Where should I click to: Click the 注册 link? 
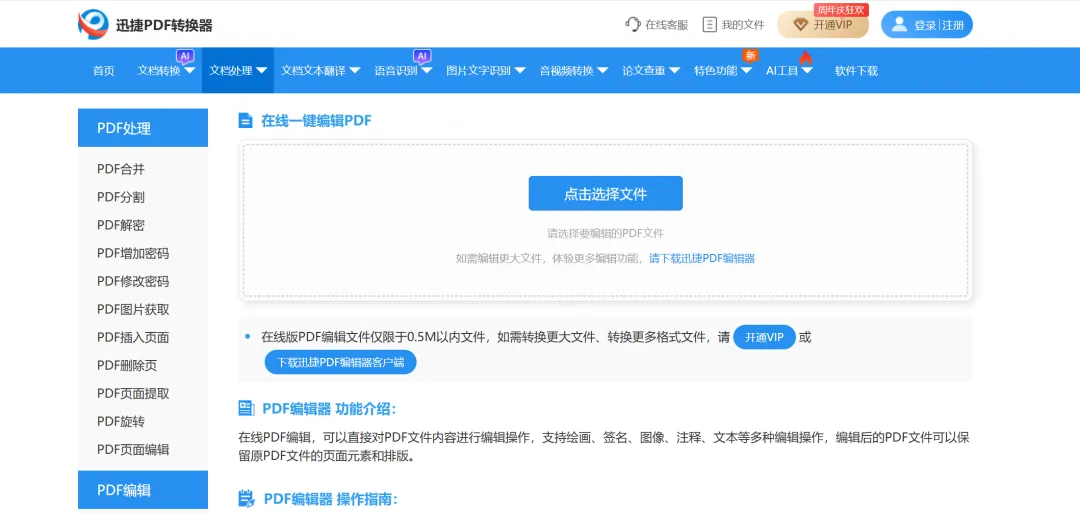pos(953,25)
